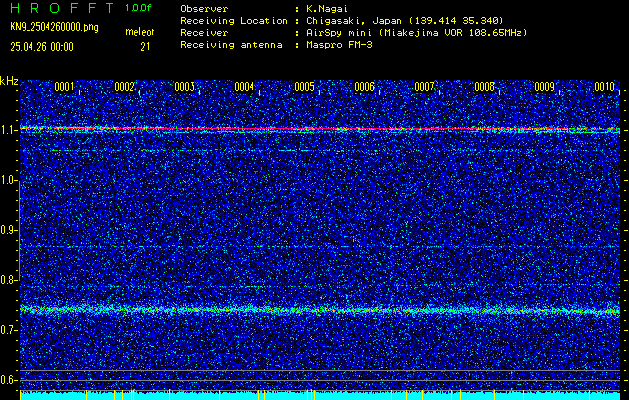The image size is (629, 400).
Task: Click the meteor count label
Action: (140, 32)
